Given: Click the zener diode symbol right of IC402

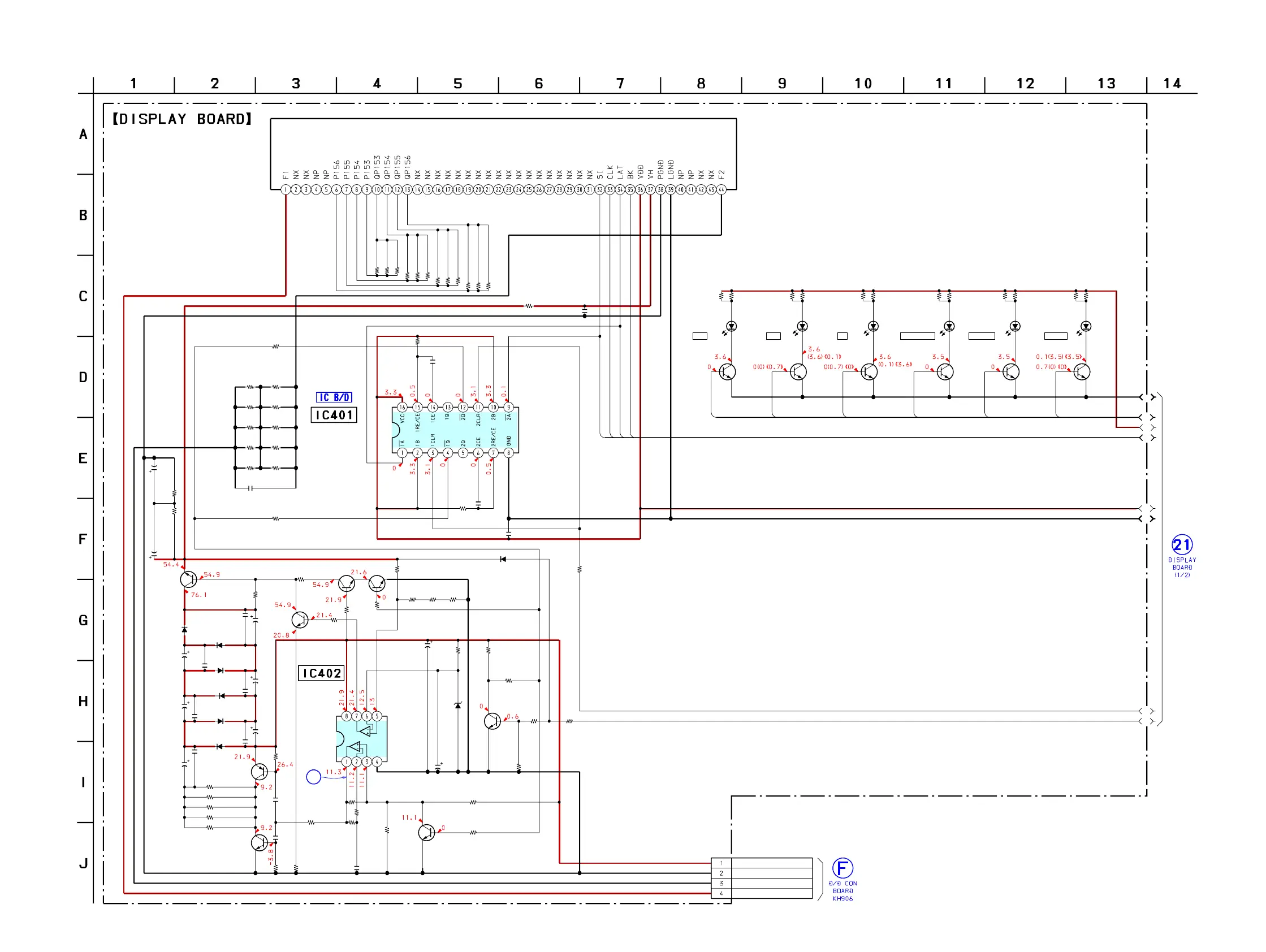Looking at the screenshot, I should [457, 706].
